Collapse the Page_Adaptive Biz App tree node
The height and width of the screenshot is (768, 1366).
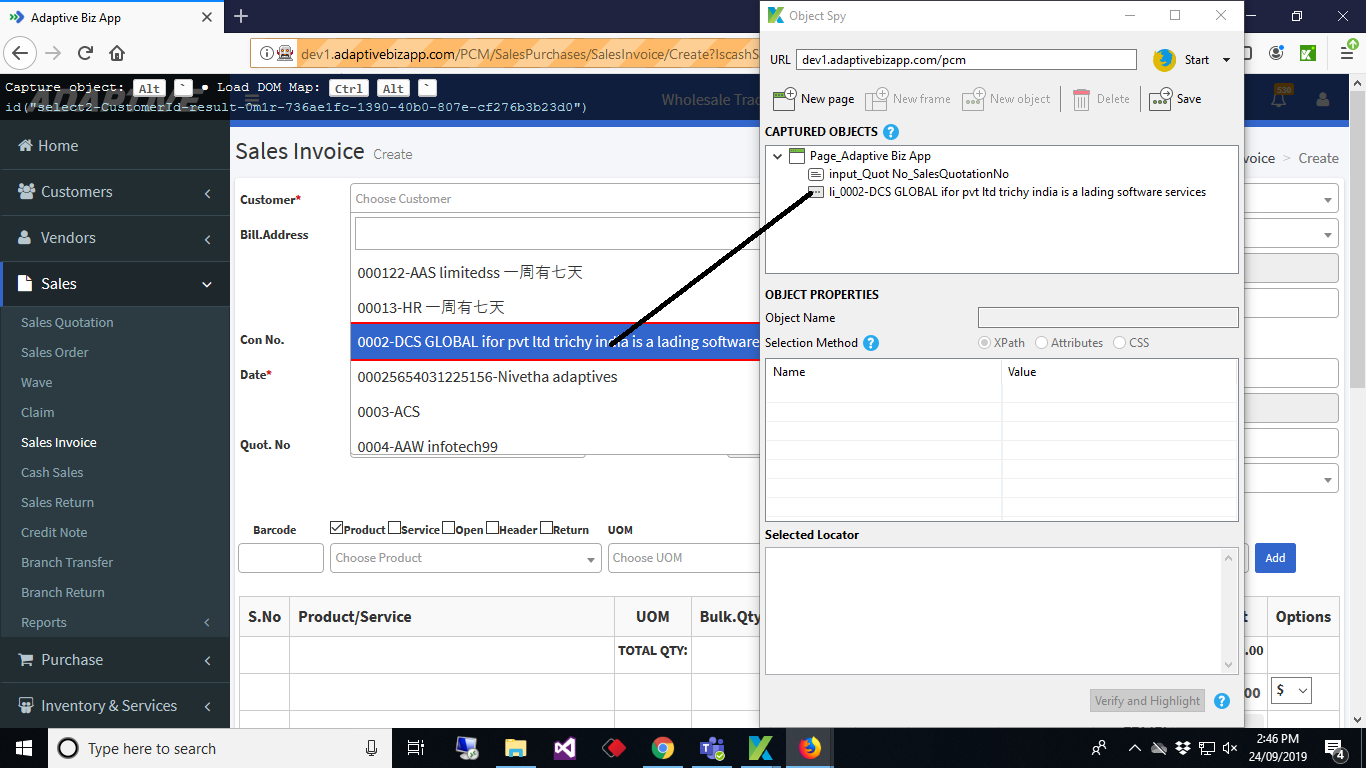(x=777, y=156)
